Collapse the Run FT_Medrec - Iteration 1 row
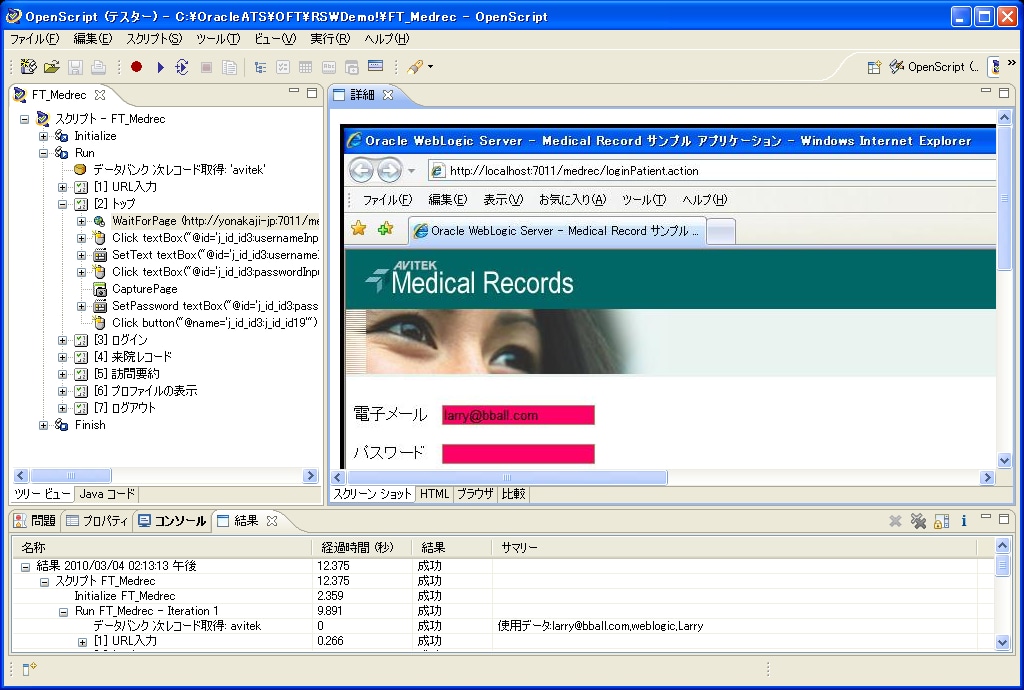Viewport: 1024px width, 690px height. [63, 612]
